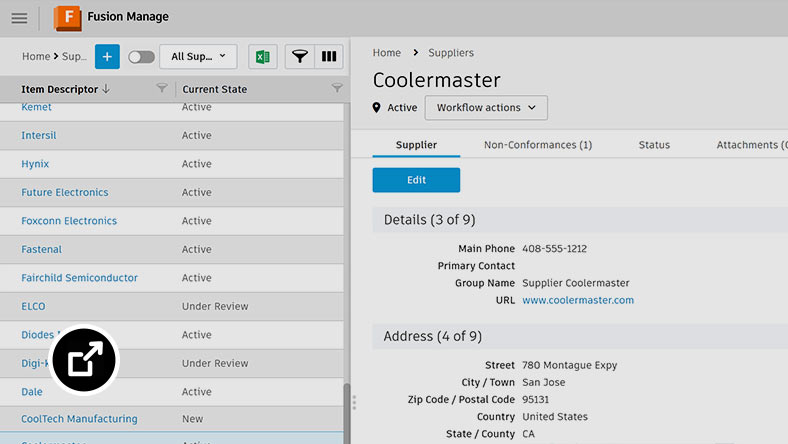
Task: Click the Fusion Manage logo icon
Action: [x=68, y=18]
